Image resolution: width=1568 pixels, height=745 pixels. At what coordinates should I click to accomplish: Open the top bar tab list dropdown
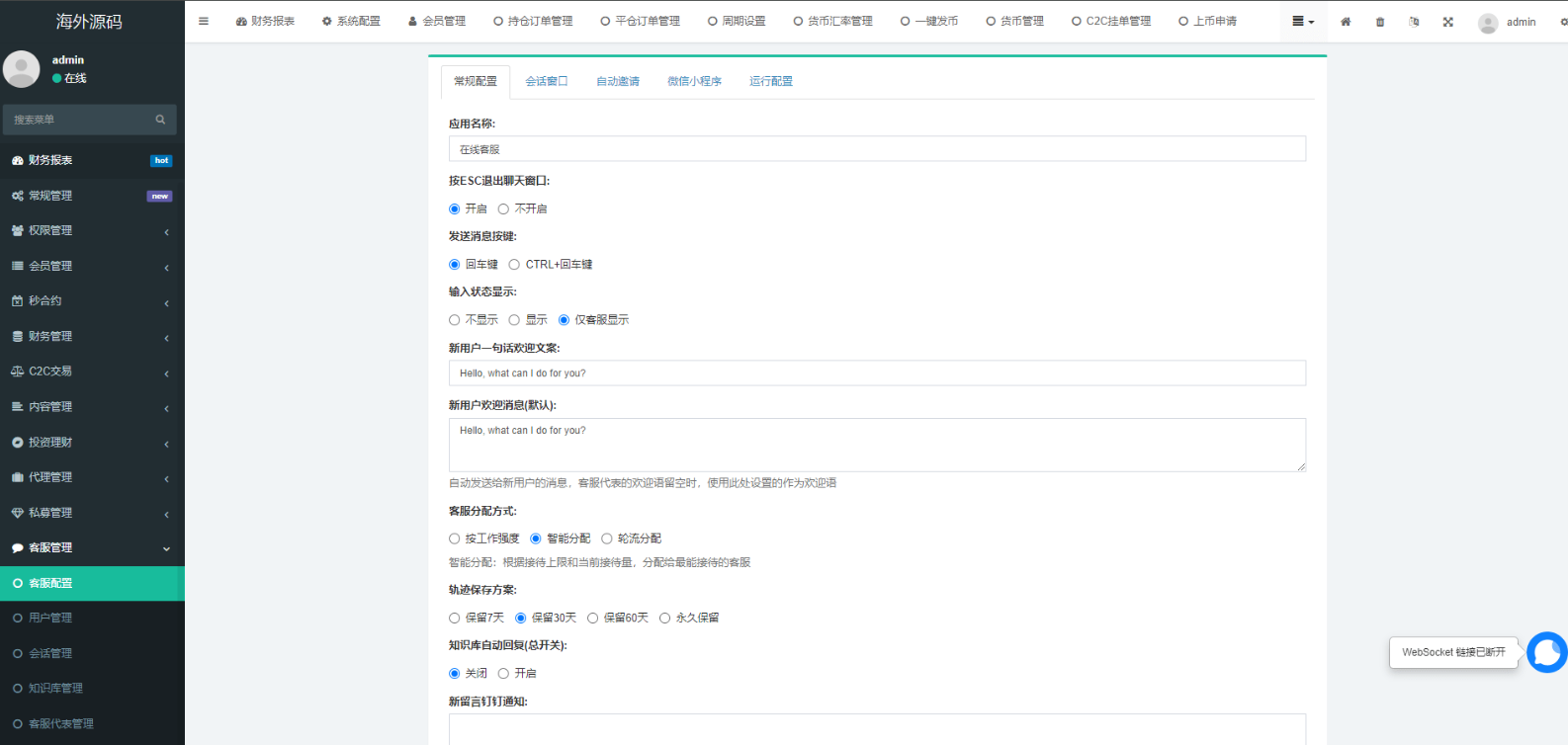click(x=1302, y=22)
